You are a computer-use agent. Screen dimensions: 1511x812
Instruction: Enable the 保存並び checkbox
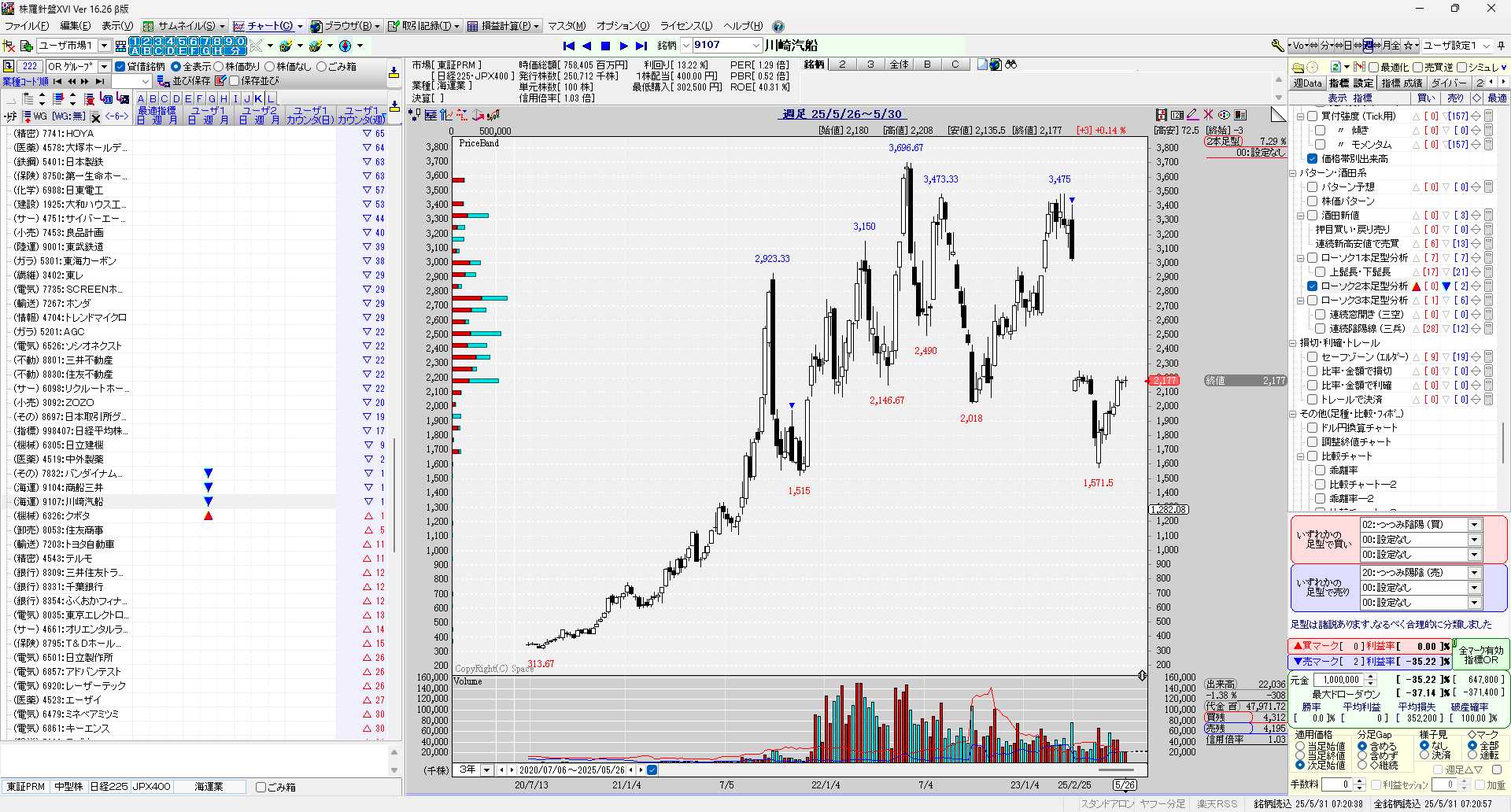tap(235, 81)
